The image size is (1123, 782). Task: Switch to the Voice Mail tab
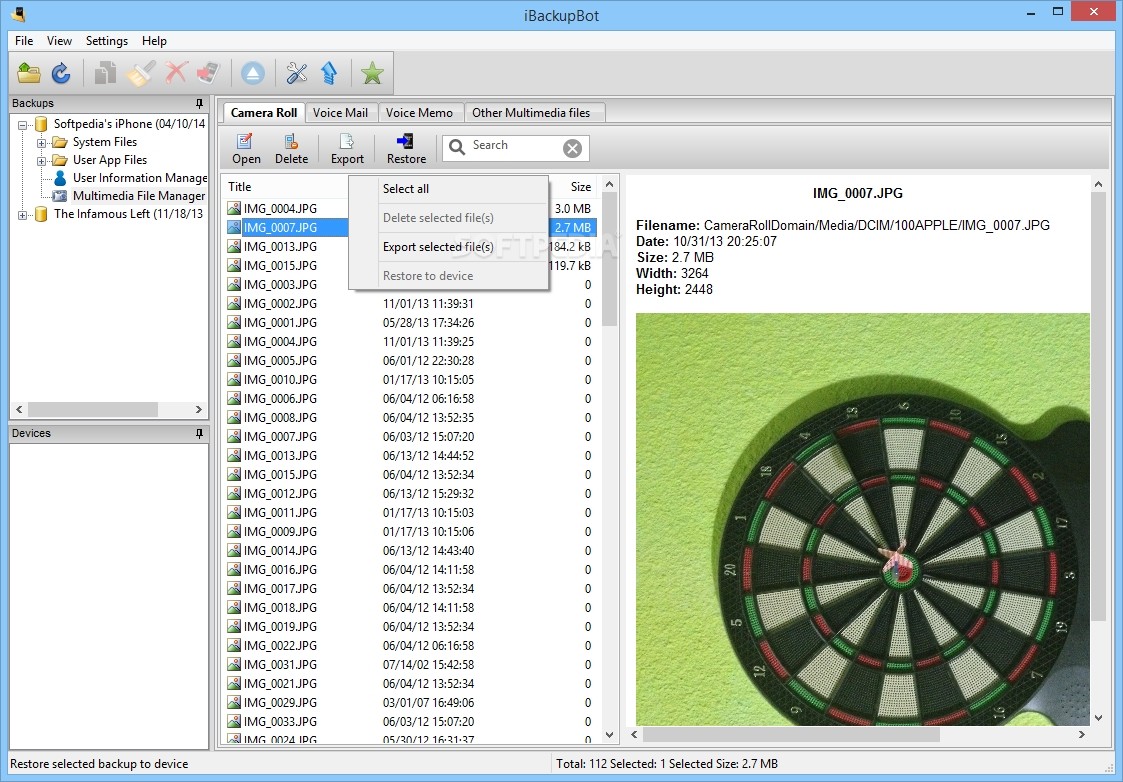[x=340, y=112]
